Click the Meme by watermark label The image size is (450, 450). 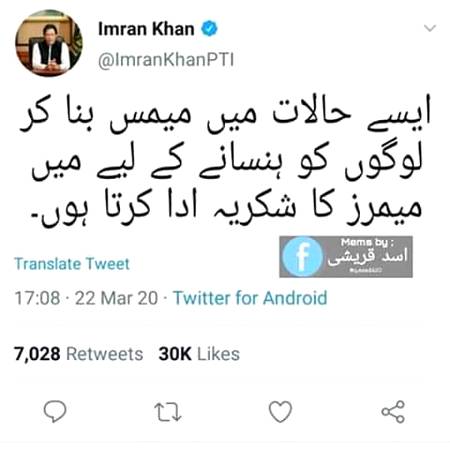point(367,243)
